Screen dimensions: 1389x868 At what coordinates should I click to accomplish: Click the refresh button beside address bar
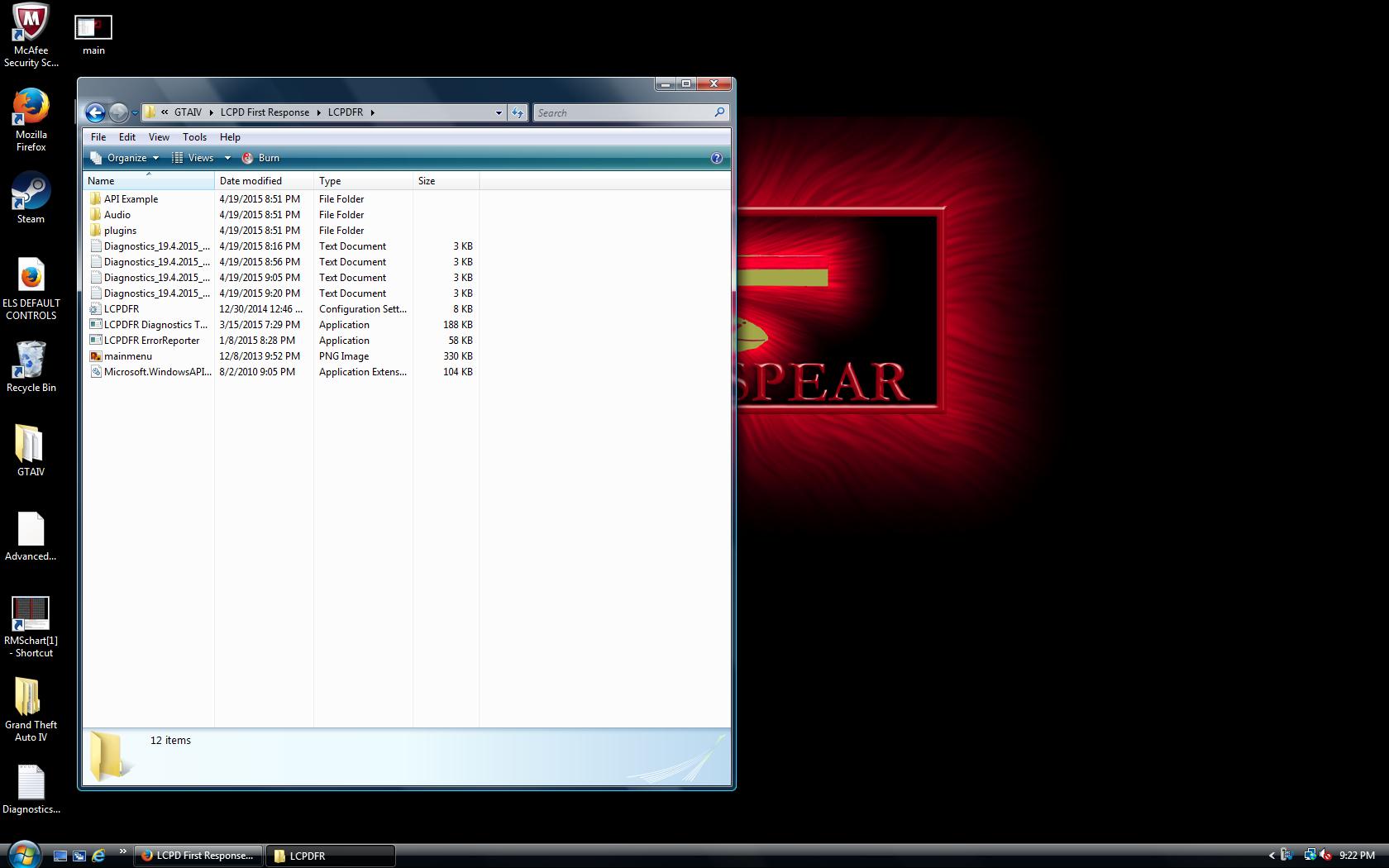click(518, 112)
